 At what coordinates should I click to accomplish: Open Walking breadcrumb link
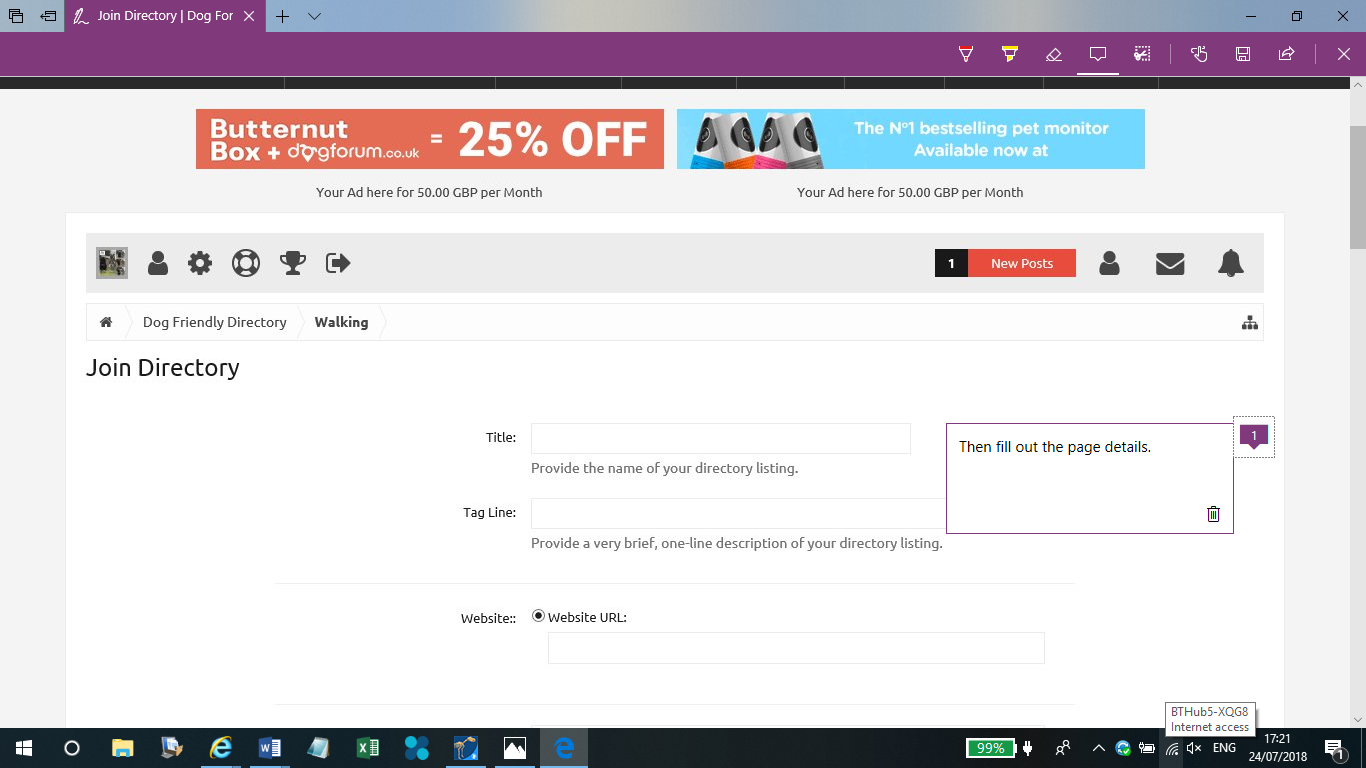point(341,322)
